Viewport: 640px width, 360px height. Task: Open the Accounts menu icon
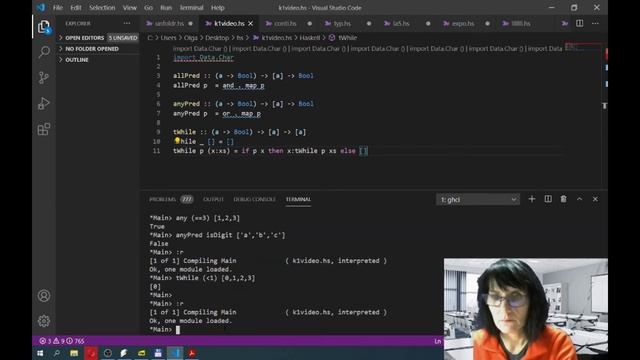tap(44, 296)
